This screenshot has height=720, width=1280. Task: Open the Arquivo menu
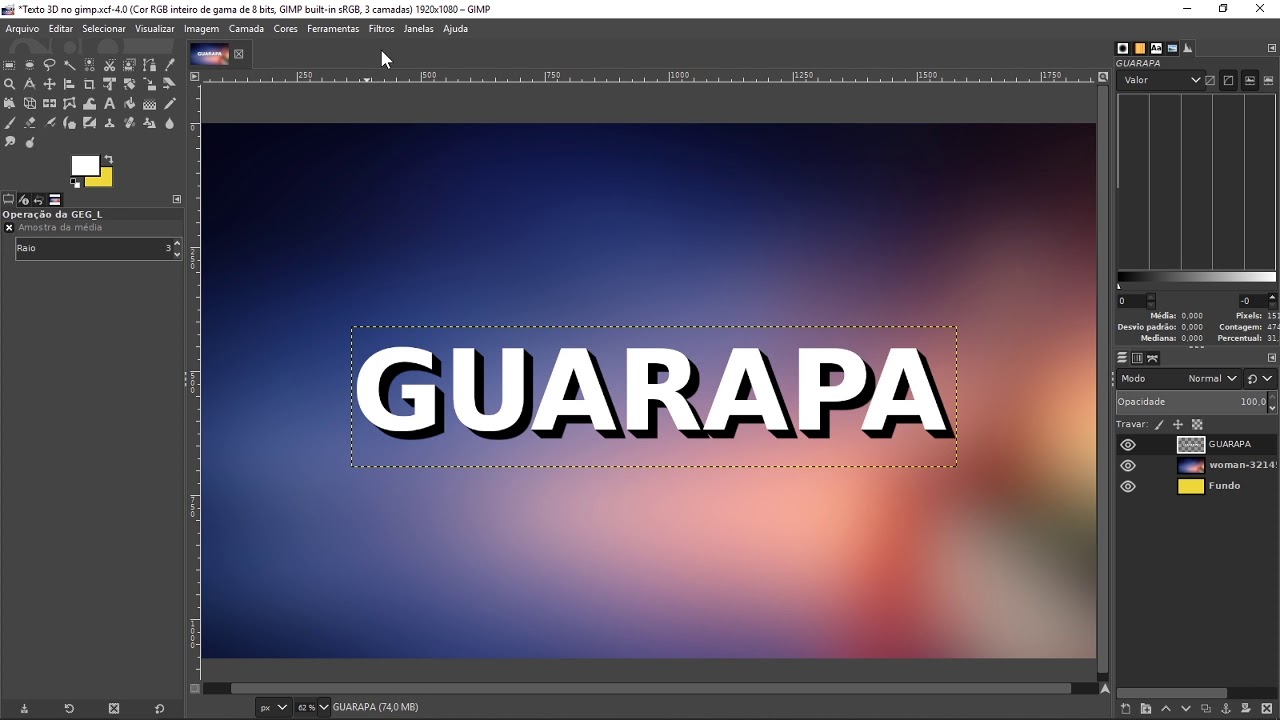22,29
